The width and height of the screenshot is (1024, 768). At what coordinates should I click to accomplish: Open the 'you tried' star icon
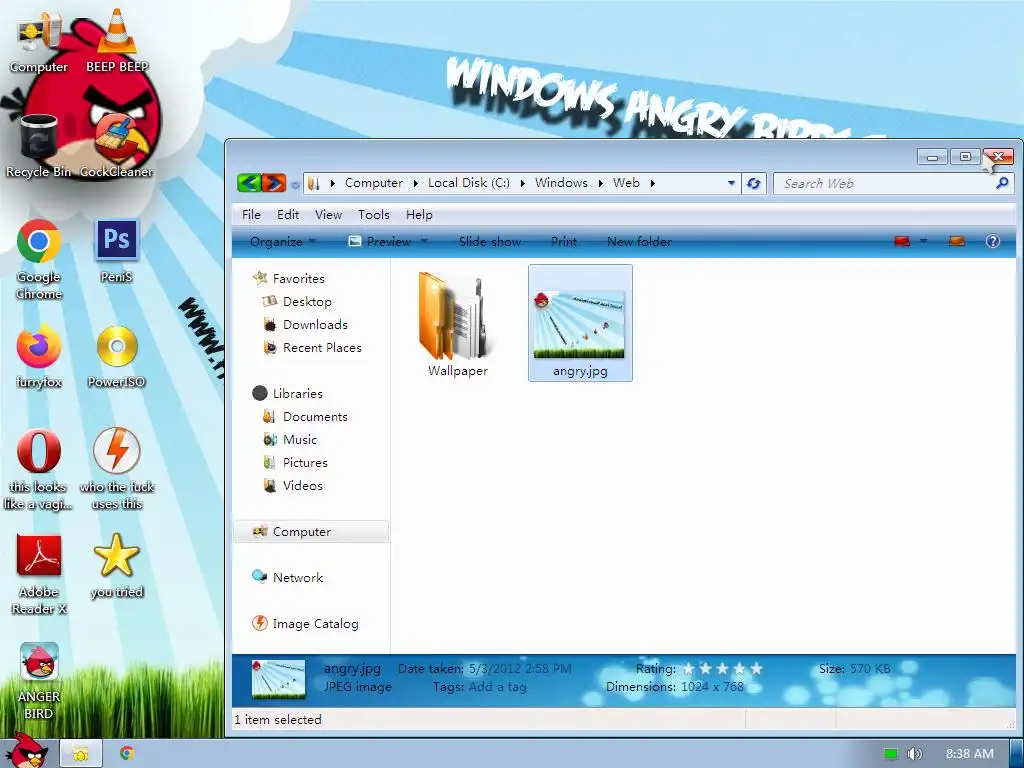coord(117,566)
